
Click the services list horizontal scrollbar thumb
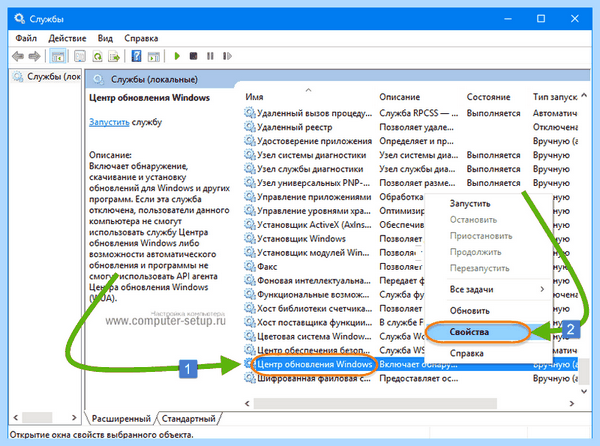pyautogui.click(x=375, y=403)
